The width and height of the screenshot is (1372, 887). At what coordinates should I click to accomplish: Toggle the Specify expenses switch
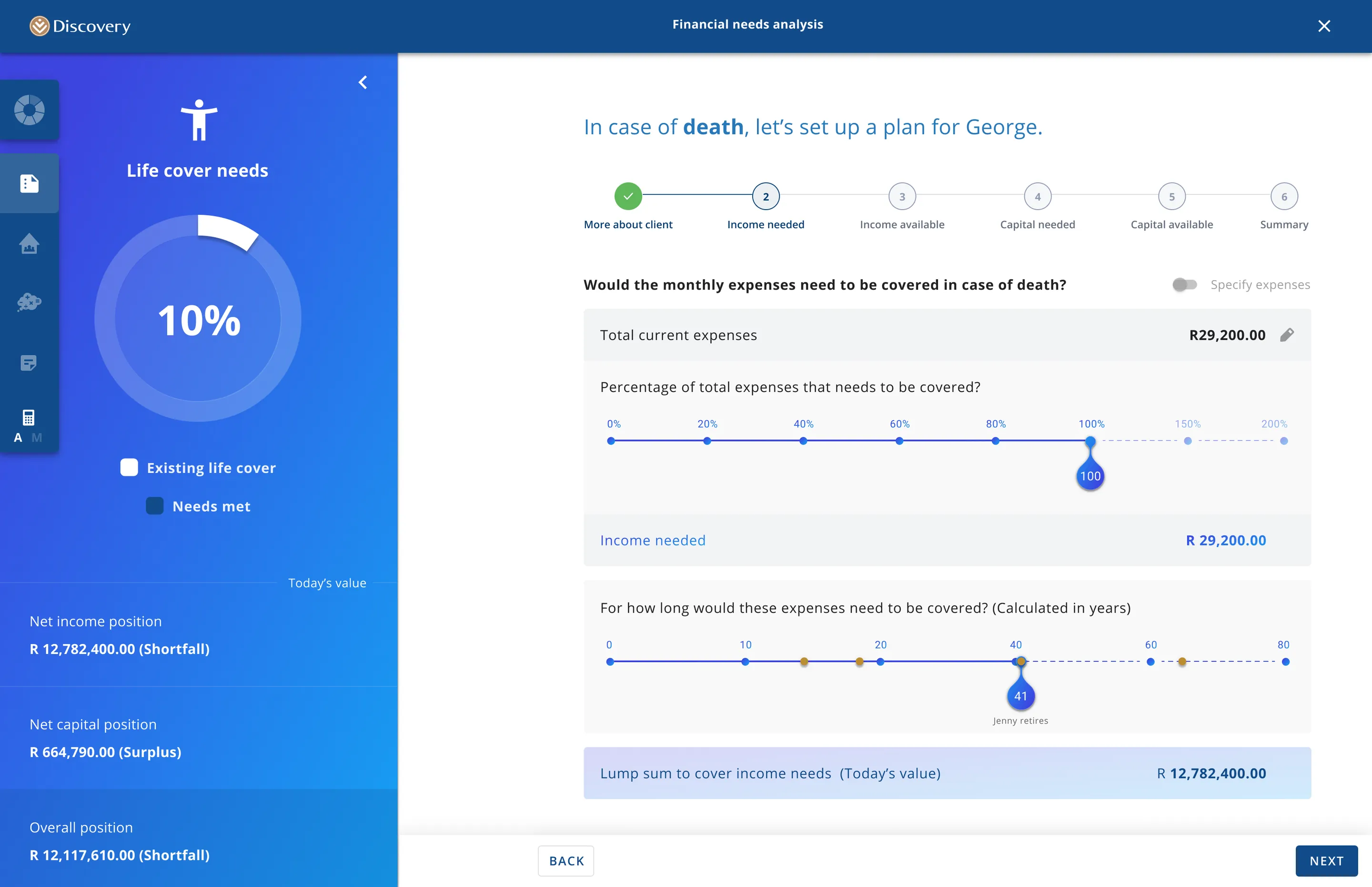[x=1184, y=284]
